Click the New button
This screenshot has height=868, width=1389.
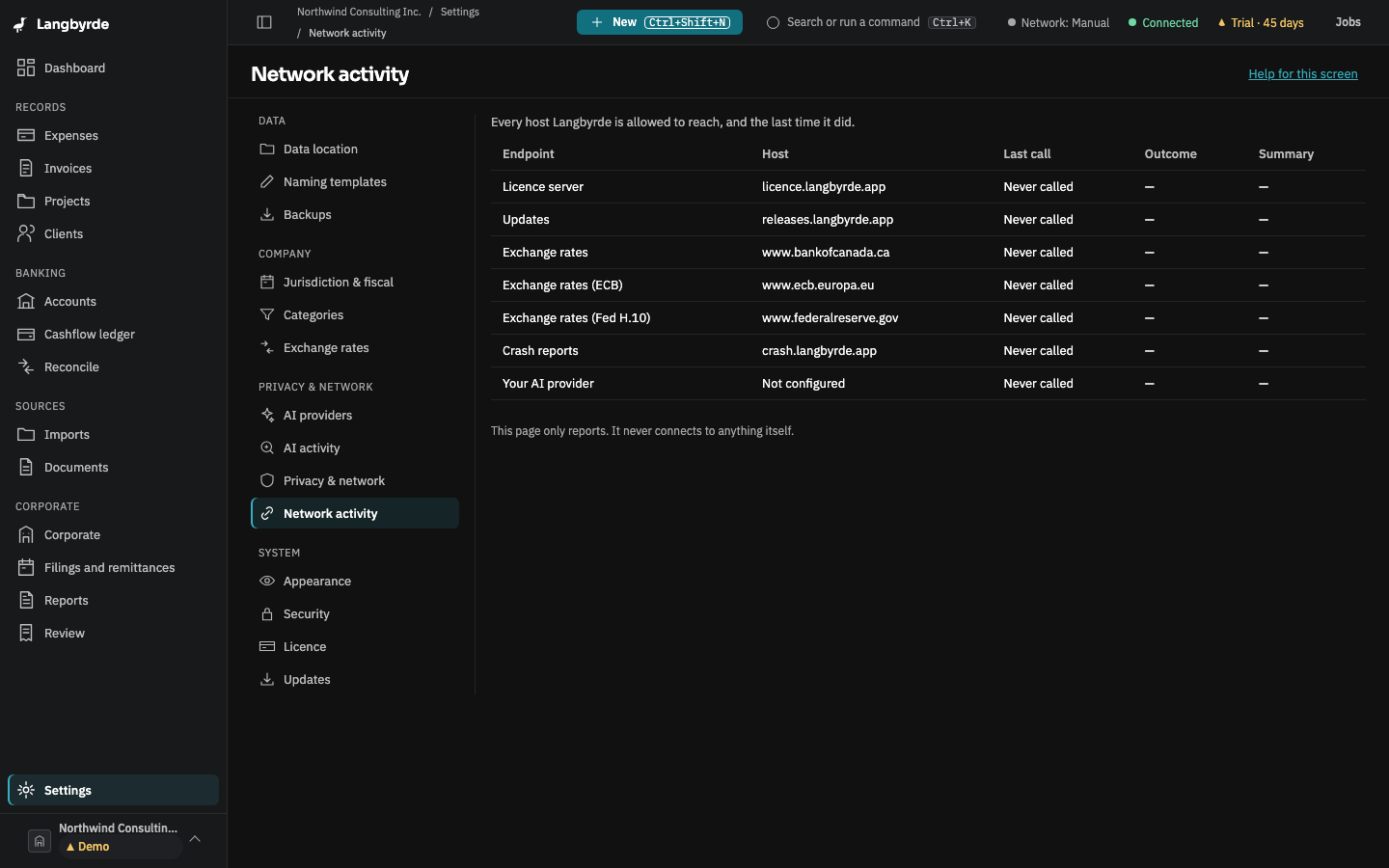click(660, 22)
